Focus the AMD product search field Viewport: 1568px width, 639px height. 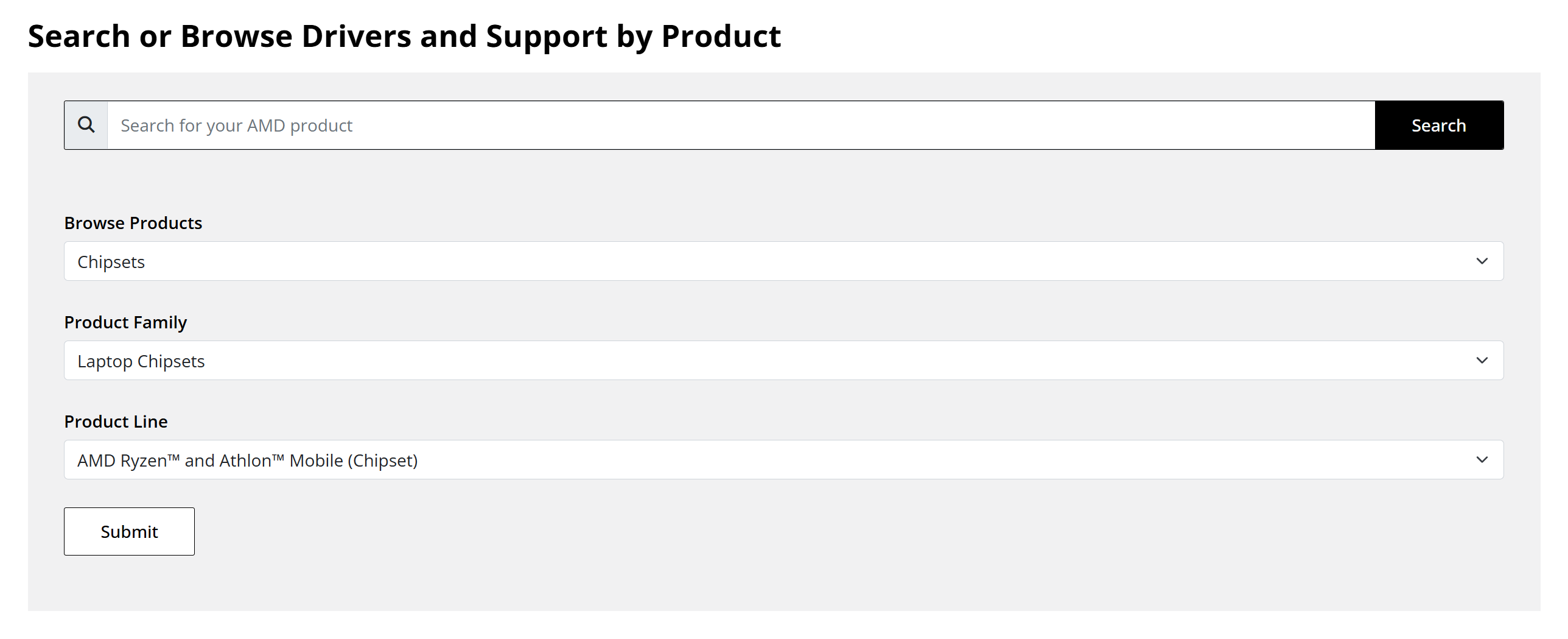coord(740,125)
